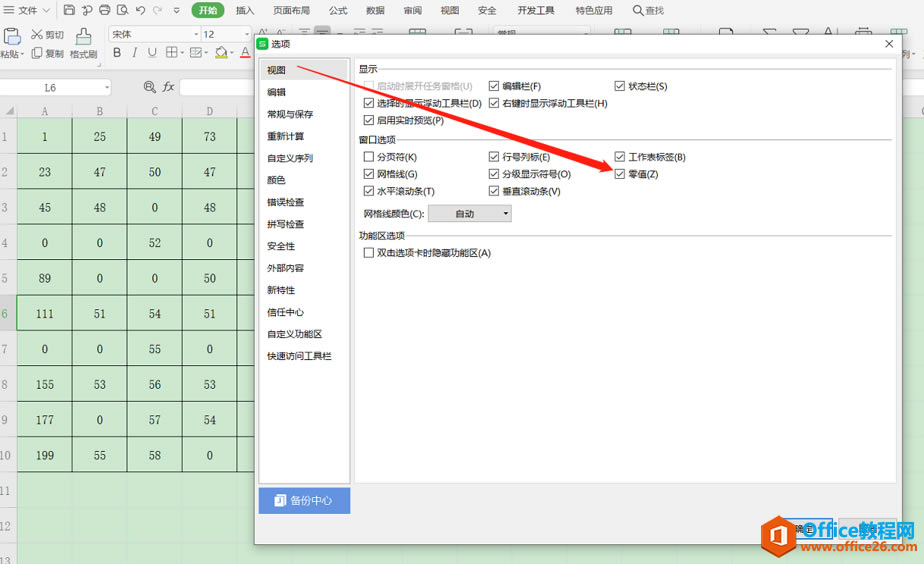Viewport: 924px width, 564px height.
Task: Uncheck the 零值(Z) zero values checkbox
Action: pos(619,174)
